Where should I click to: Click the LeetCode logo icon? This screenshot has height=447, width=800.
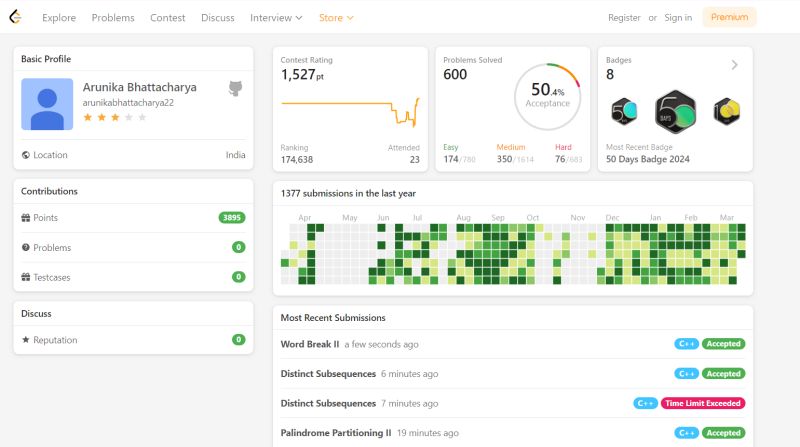click(x=16, y=17)
